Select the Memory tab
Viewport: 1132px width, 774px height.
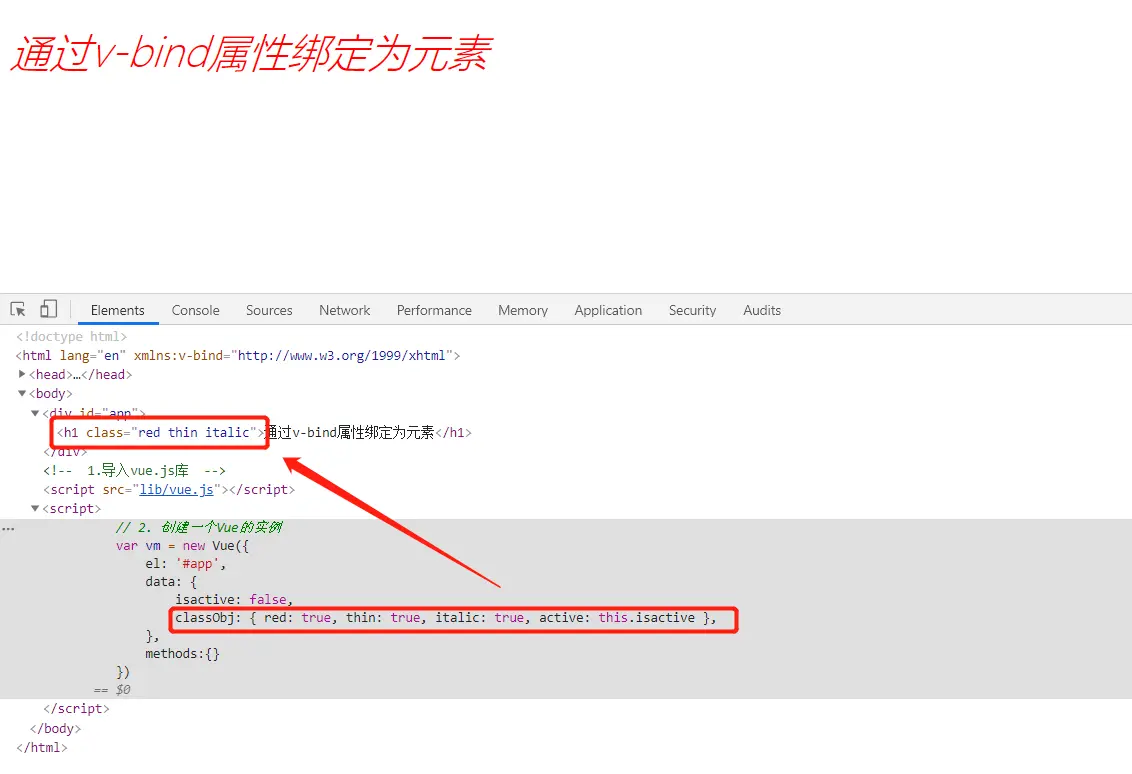pos(523,310)
